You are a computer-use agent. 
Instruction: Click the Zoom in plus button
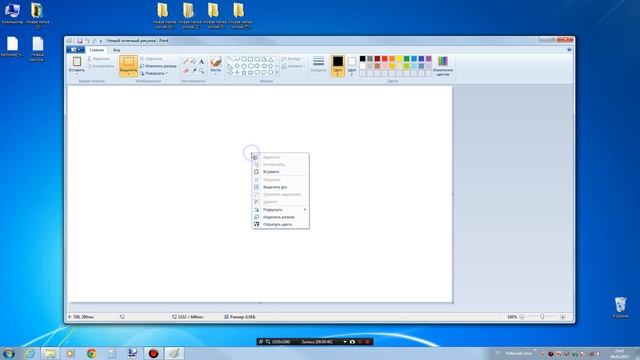coord(562,317)
